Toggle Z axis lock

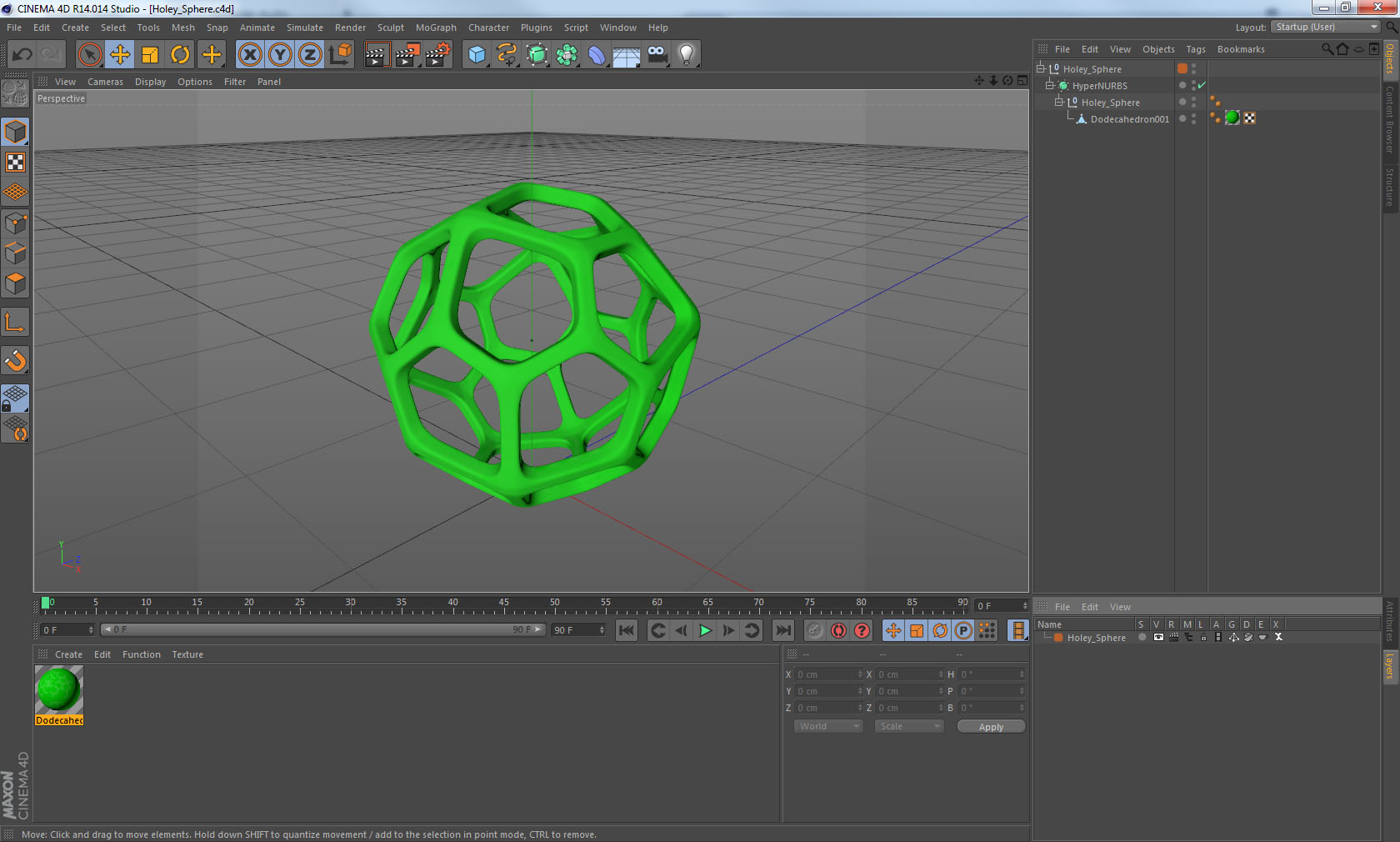click(x=309, y=55)
